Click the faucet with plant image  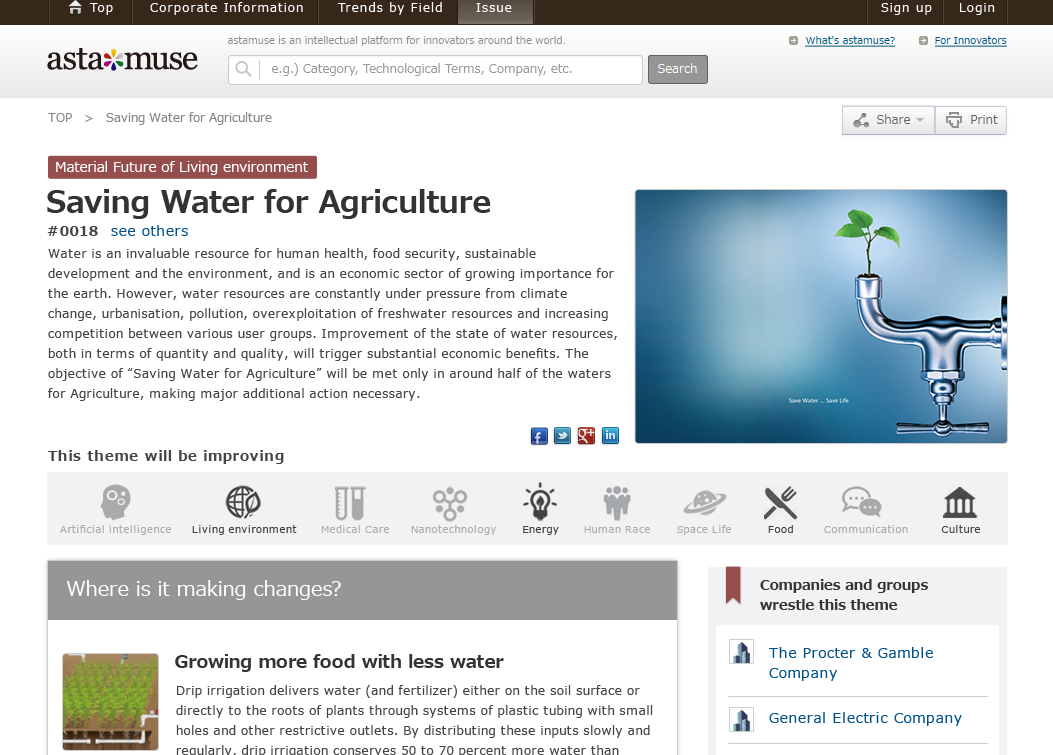[x=821, y=316]
